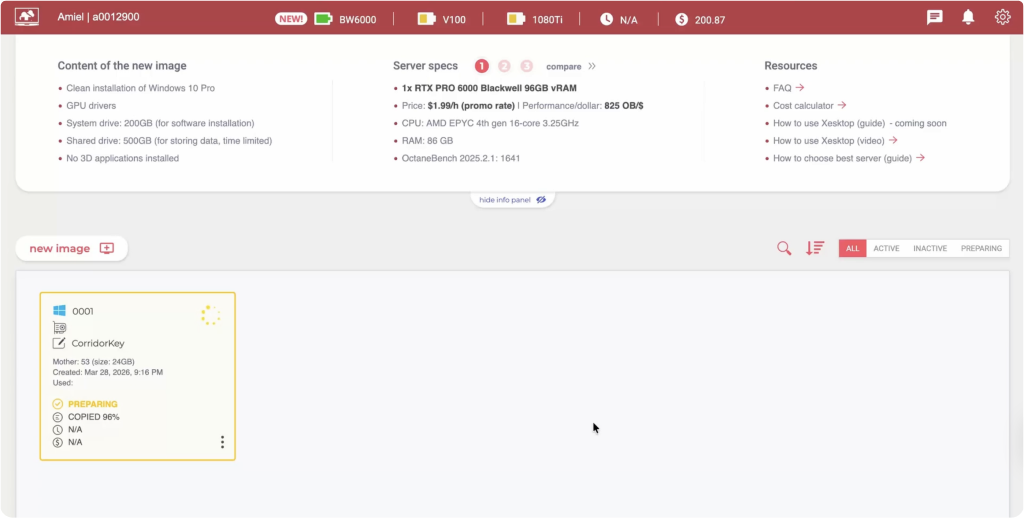This screenshot has height=518, width=1024.
Task: Click the Created: Mar 28, 2026 text
Action: coord(108,372)
